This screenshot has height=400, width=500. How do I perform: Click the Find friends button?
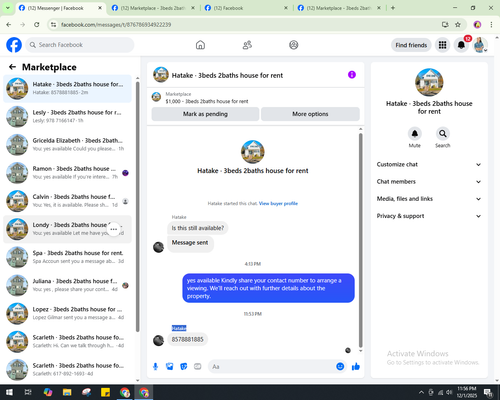(x=411, y=45)
